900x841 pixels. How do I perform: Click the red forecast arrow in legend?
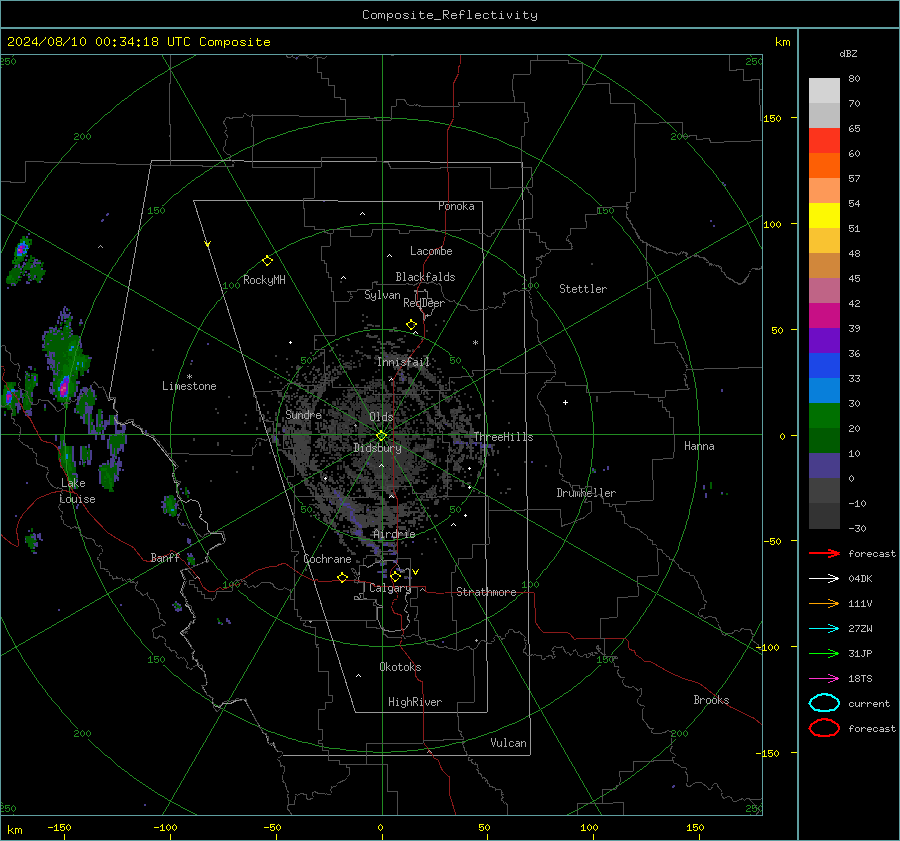click(x=824, y=553)
